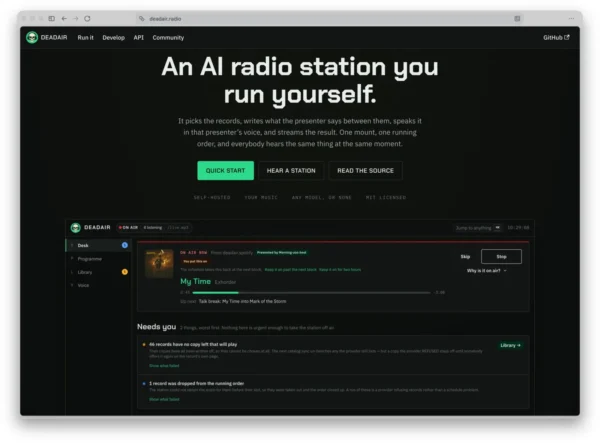
Task: Go back with the browser back arrow
Action: click(64, 18)
